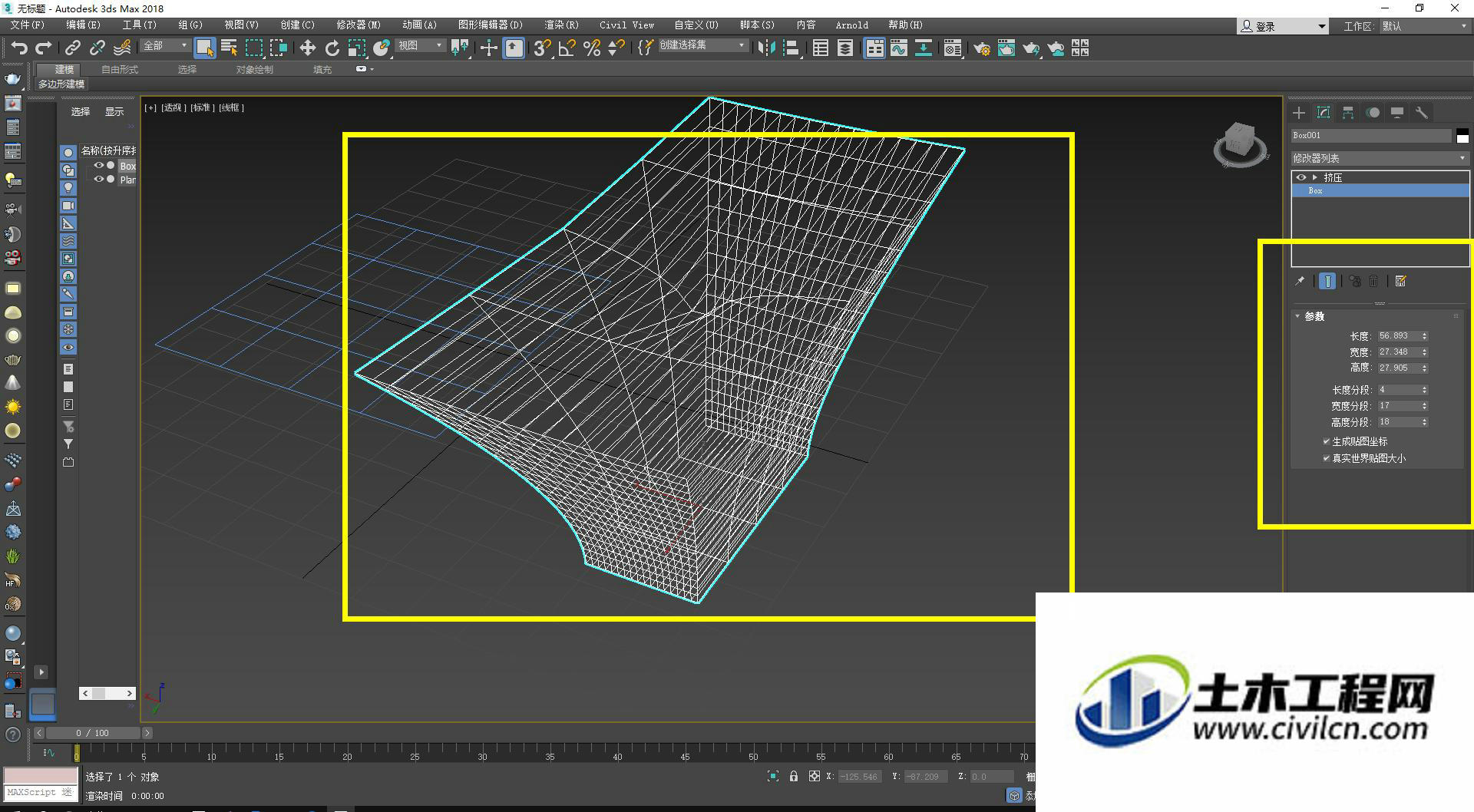Click the 选择 menu in scene explorer
Screen dimensions: 1474x812
(81, 111)
